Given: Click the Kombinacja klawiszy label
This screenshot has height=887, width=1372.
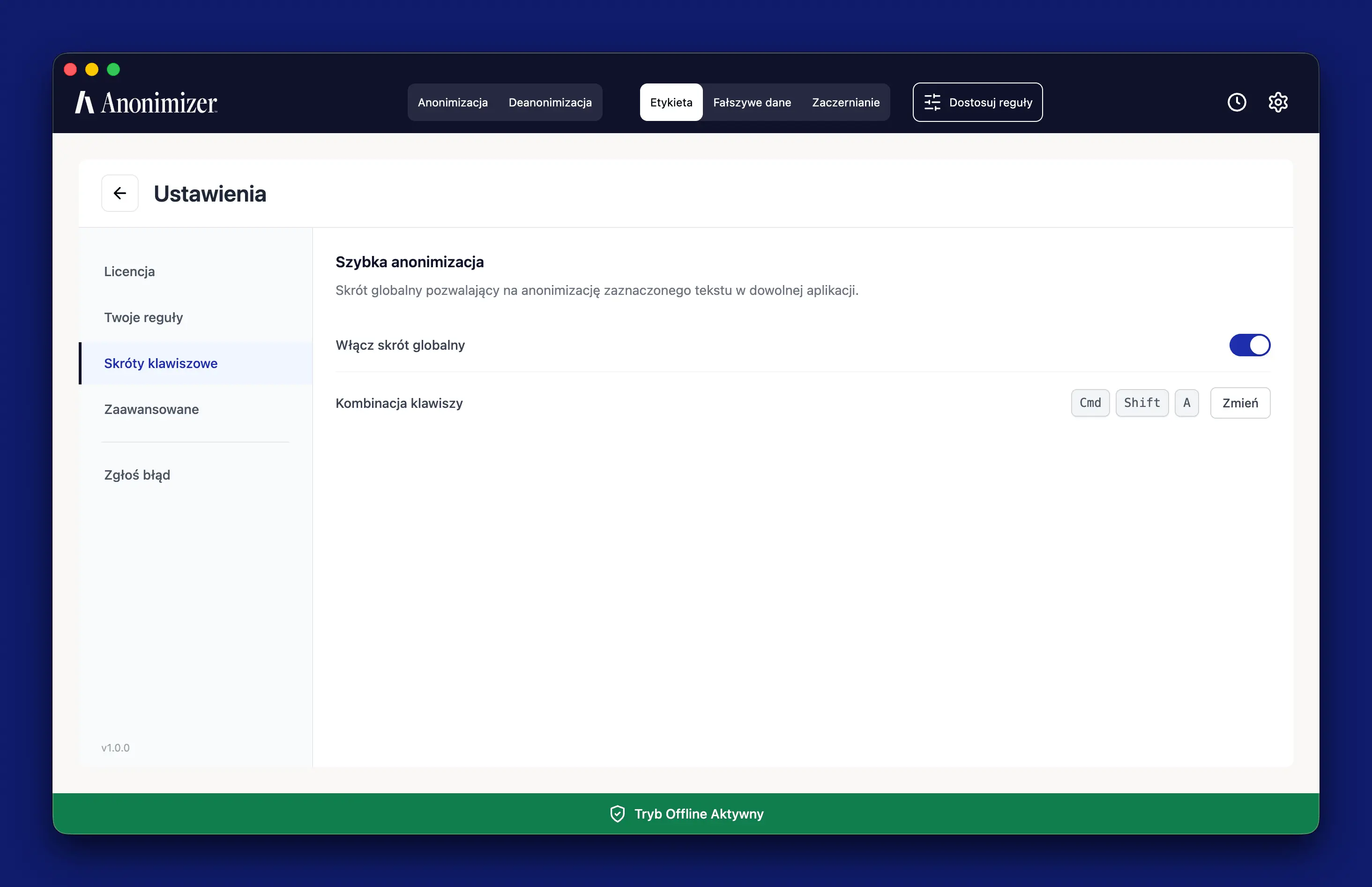Looking at the screenshot, I should click(x=399, y=403).
